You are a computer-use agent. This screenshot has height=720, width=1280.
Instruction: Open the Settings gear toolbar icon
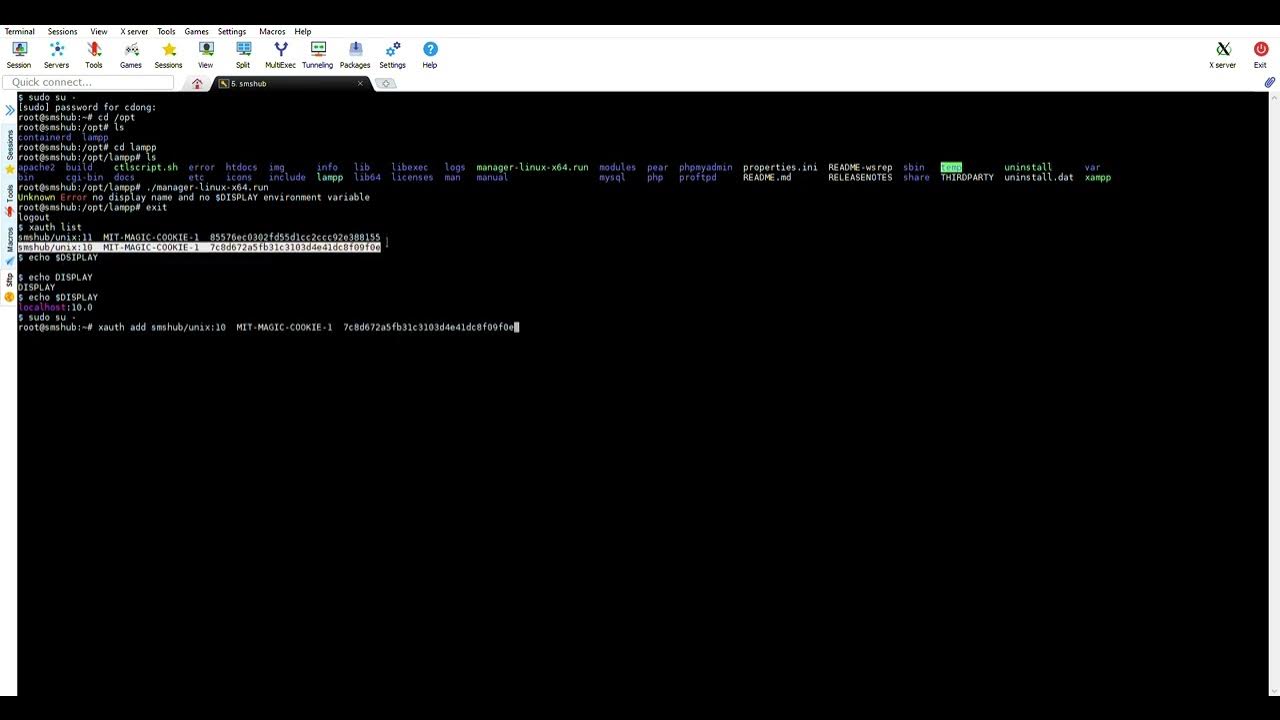pyautogui.click(x=392, y=55)
